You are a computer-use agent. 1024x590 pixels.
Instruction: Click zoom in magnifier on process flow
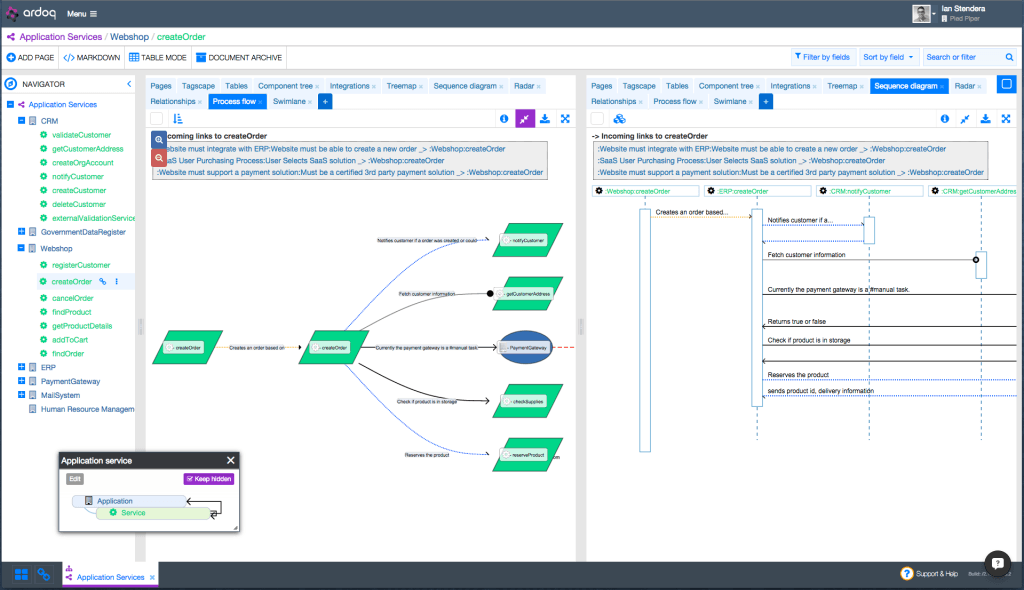pos(160,141)
